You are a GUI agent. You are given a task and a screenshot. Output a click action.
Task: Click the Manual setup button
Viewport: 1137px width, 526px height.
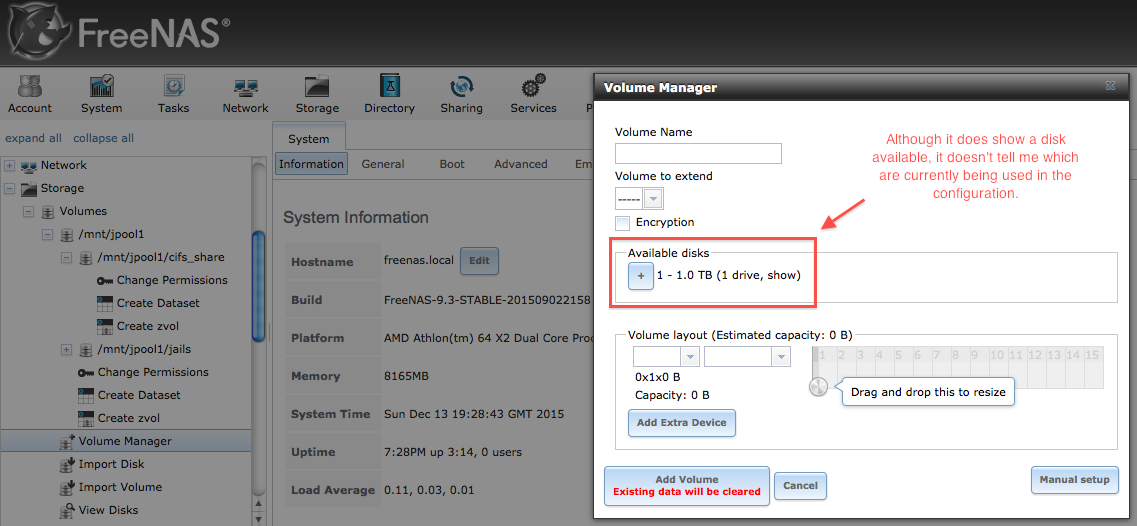click(1075, 480)
